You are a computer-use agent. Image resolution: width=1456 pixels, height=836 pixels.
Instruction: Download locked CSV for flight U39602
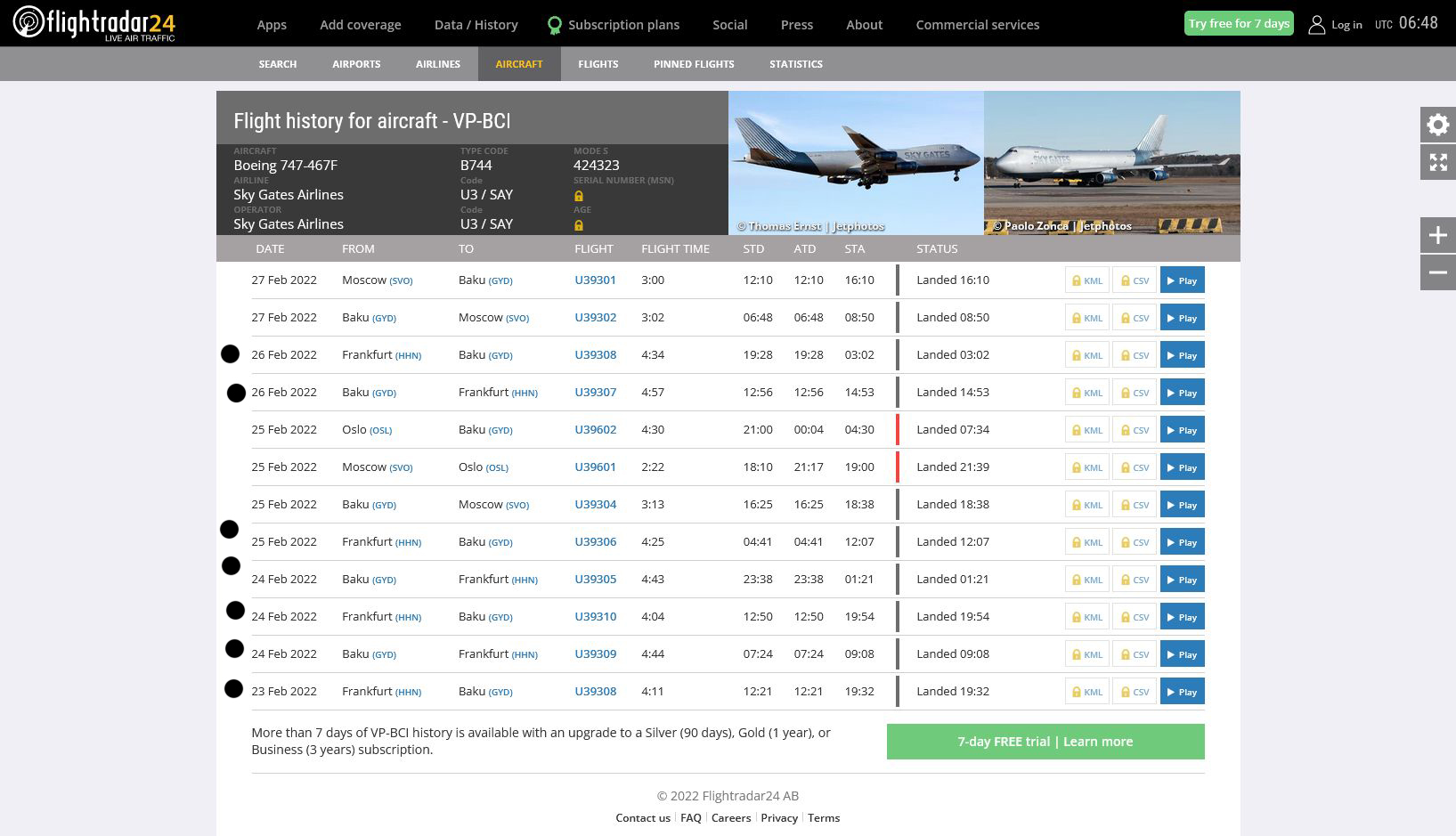point(1135,430)
